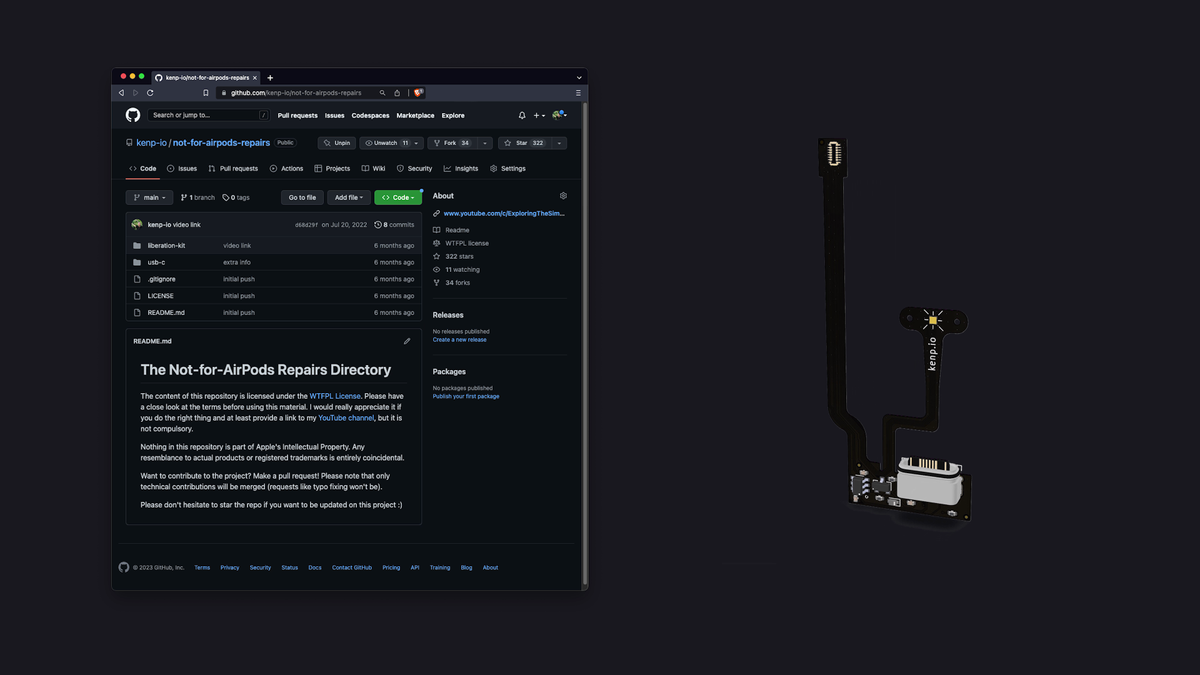Open the Insights tab
This screenshot has height=675, width=1200.
pos(461,169)
